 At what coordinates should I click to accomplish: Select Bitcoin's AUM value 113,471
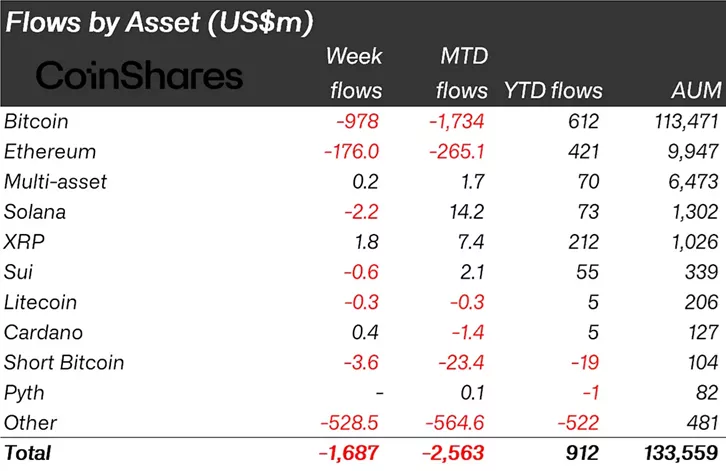684,122
